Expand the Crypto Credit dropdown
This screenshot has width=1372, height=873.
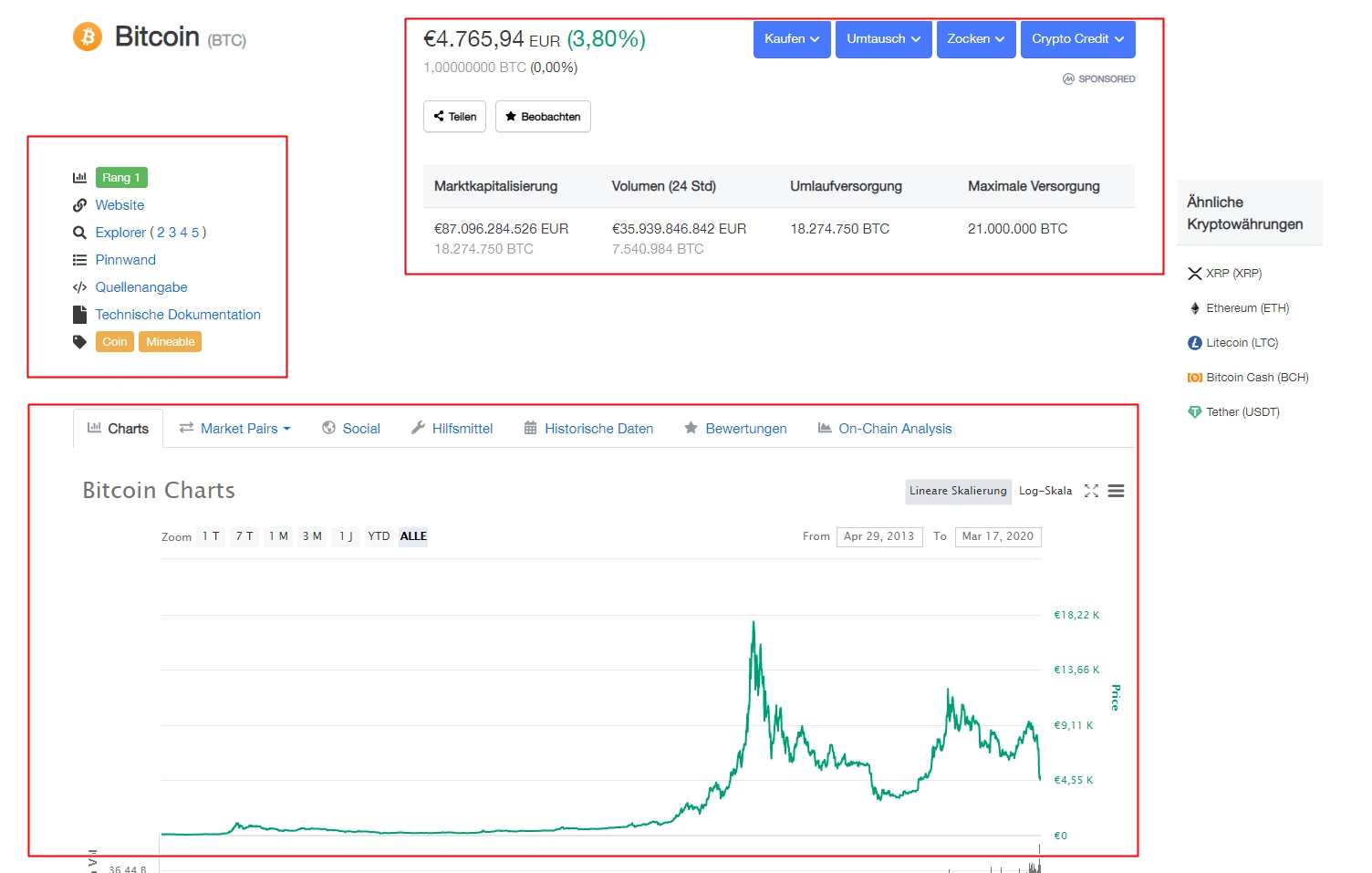[x=1077, y=39]
